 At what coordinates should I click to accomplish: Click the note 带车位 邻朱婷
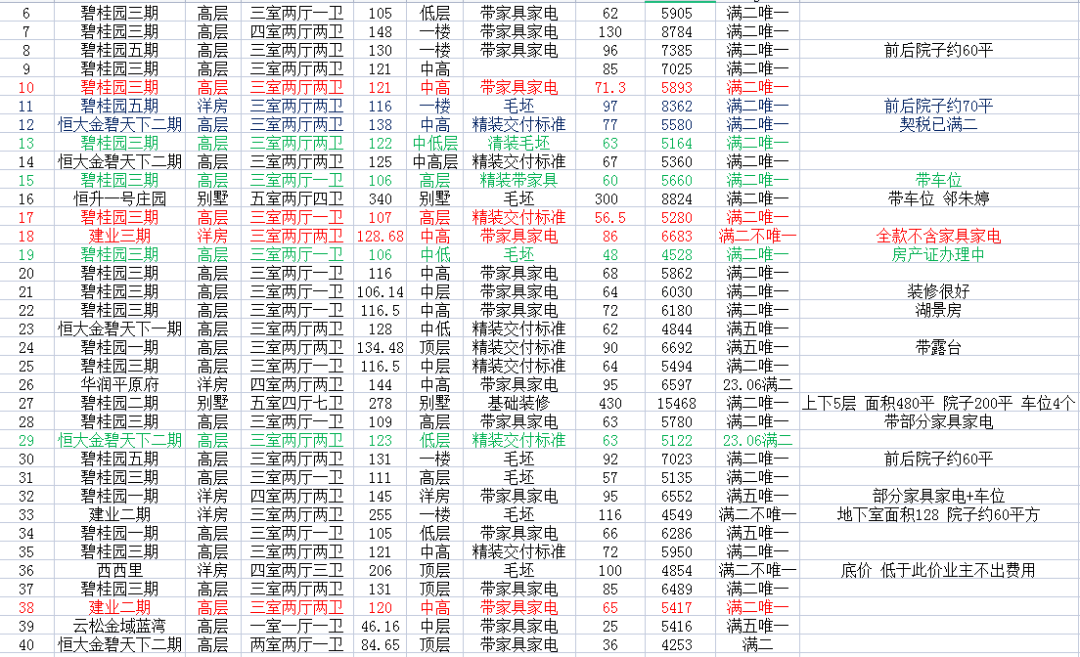pos(939,199)
